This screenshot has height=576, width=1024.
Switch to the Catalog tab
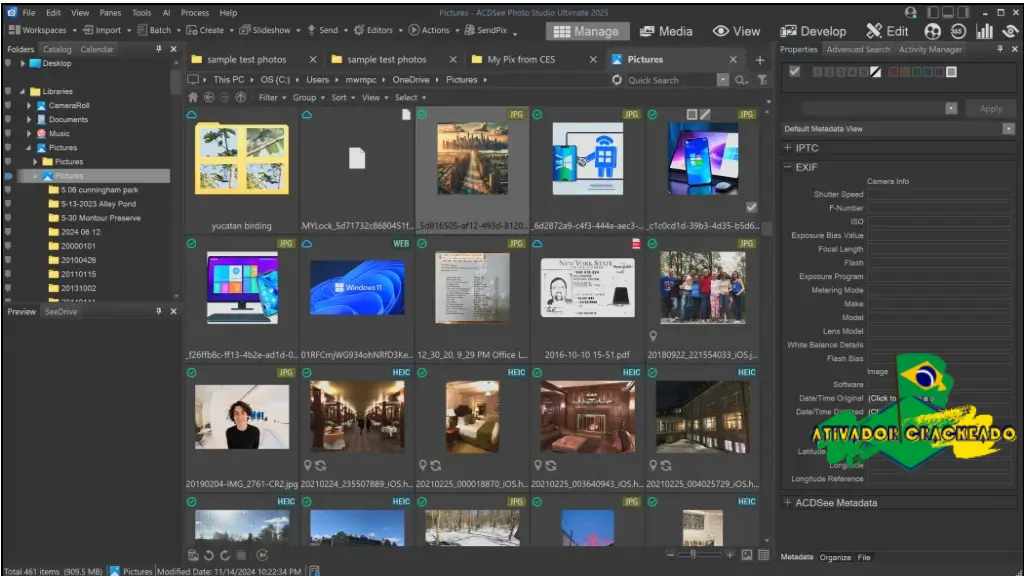(57, 49)
